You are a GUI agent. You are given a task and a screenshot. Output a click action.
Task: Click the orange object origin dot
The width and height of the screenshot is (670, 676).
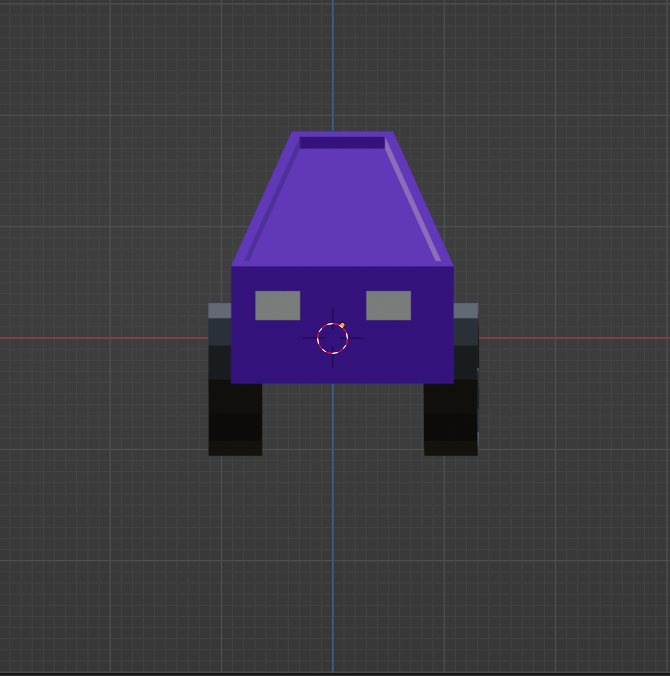coord(342,325)
